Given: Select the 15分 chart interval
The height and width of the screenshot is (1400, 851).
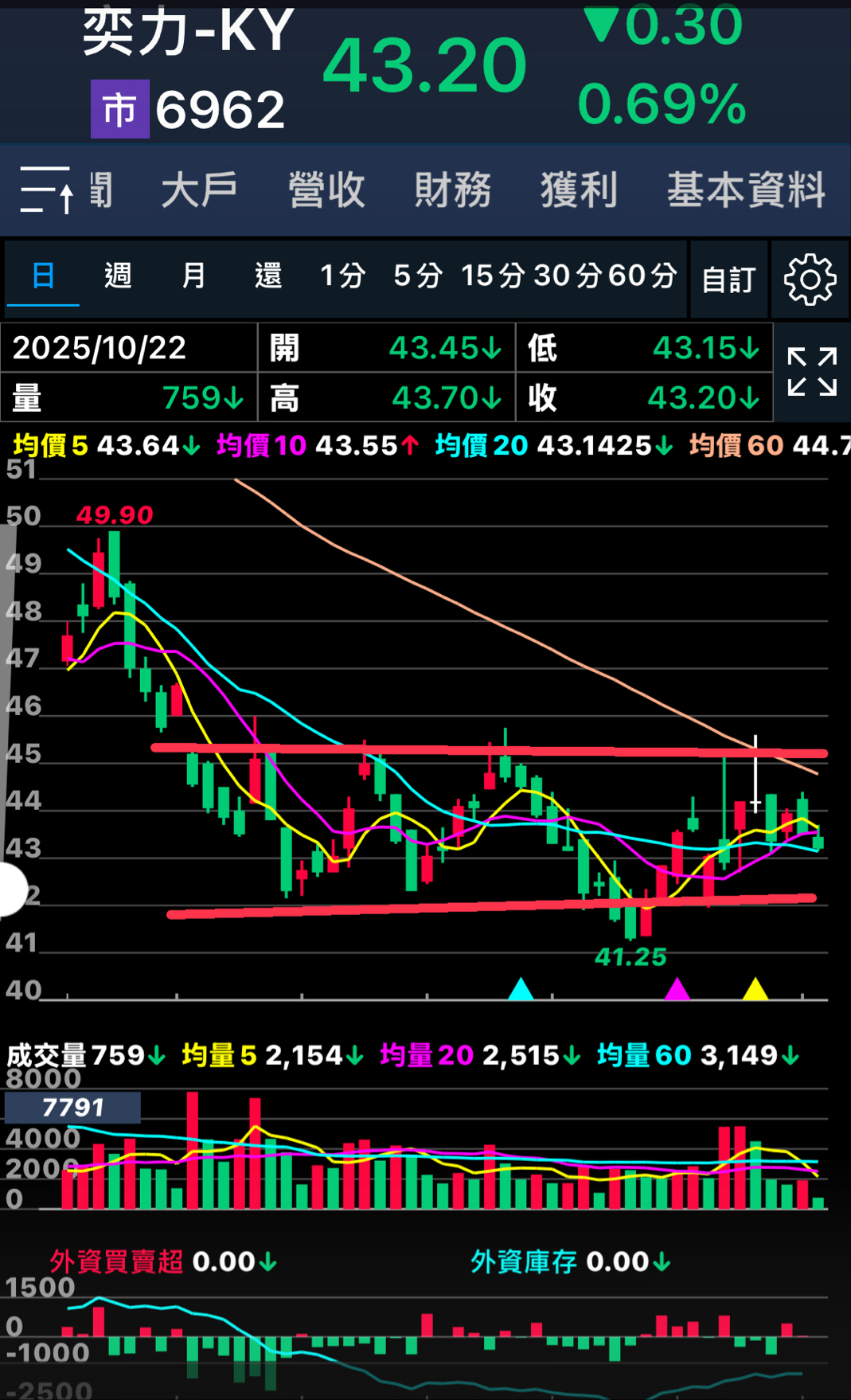Looking at the screenshot, I should pos(493,276).
